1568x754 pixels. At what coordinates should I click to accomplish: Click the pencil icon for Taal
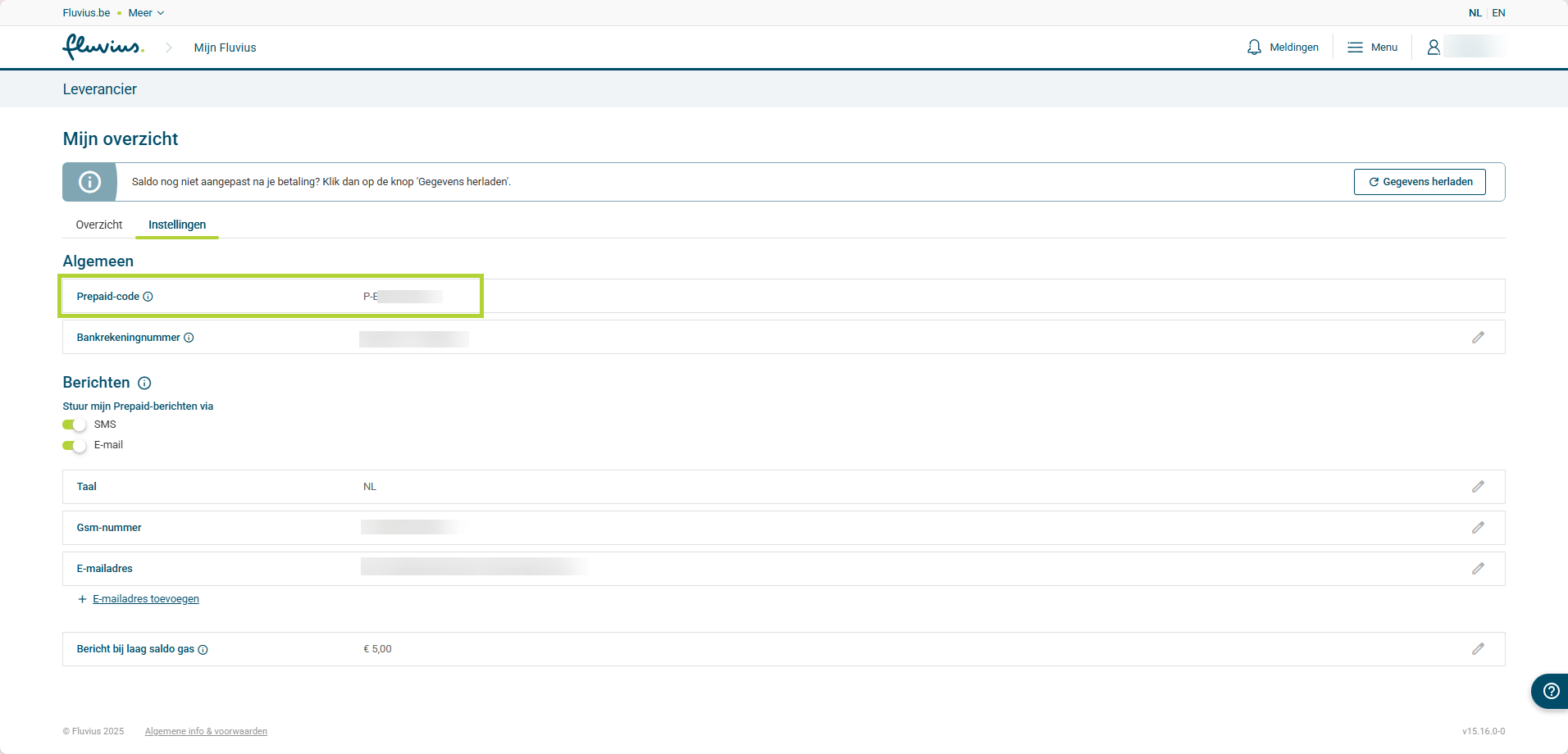(1478, 487)
